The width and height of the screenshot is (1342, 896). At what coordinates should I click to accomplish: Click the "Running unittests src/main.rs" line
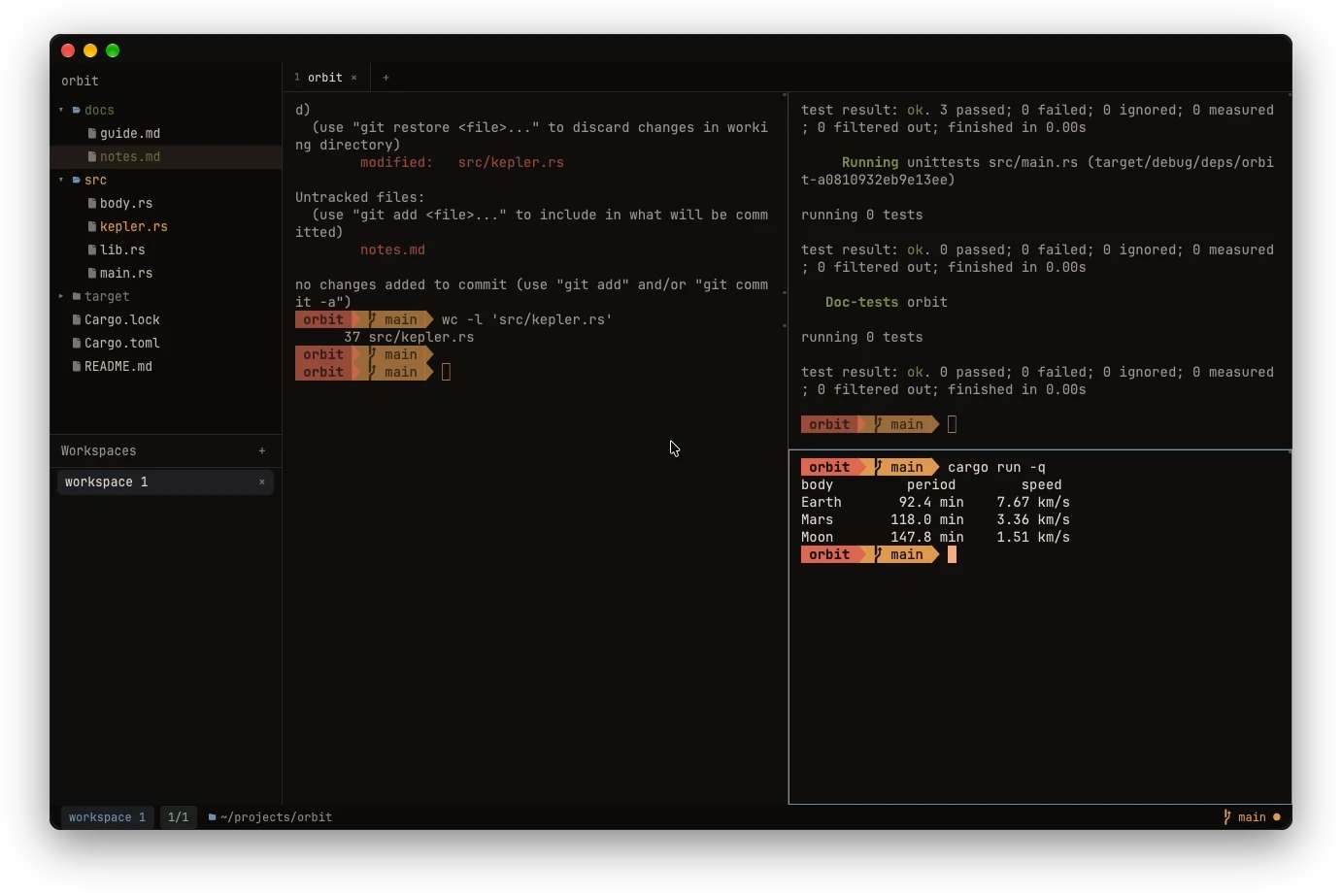pyautogui.click(x=1037, y=171)
